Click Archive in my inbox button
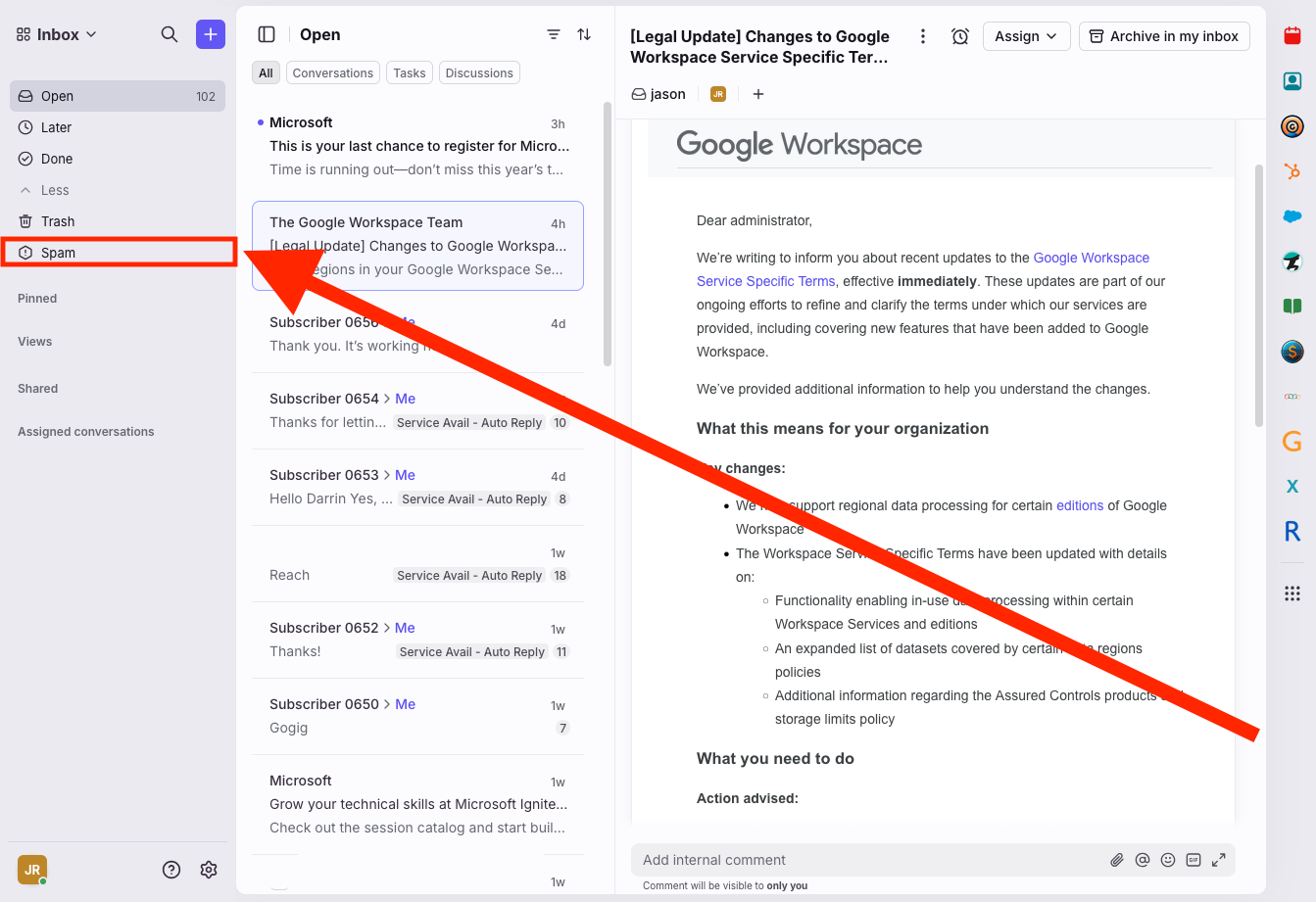This screenshot has width=1316, height=902. [1164, 36]
